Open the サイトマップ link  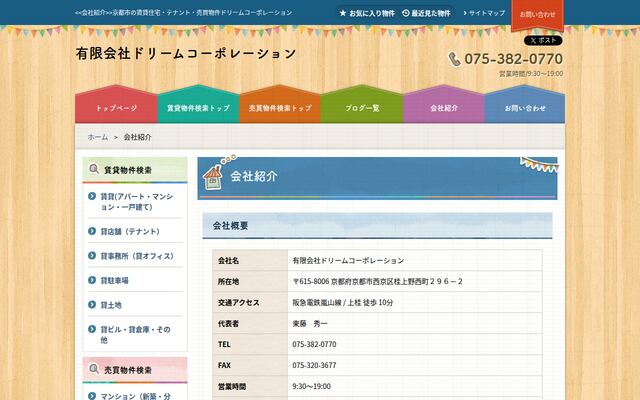coord(487,13)
